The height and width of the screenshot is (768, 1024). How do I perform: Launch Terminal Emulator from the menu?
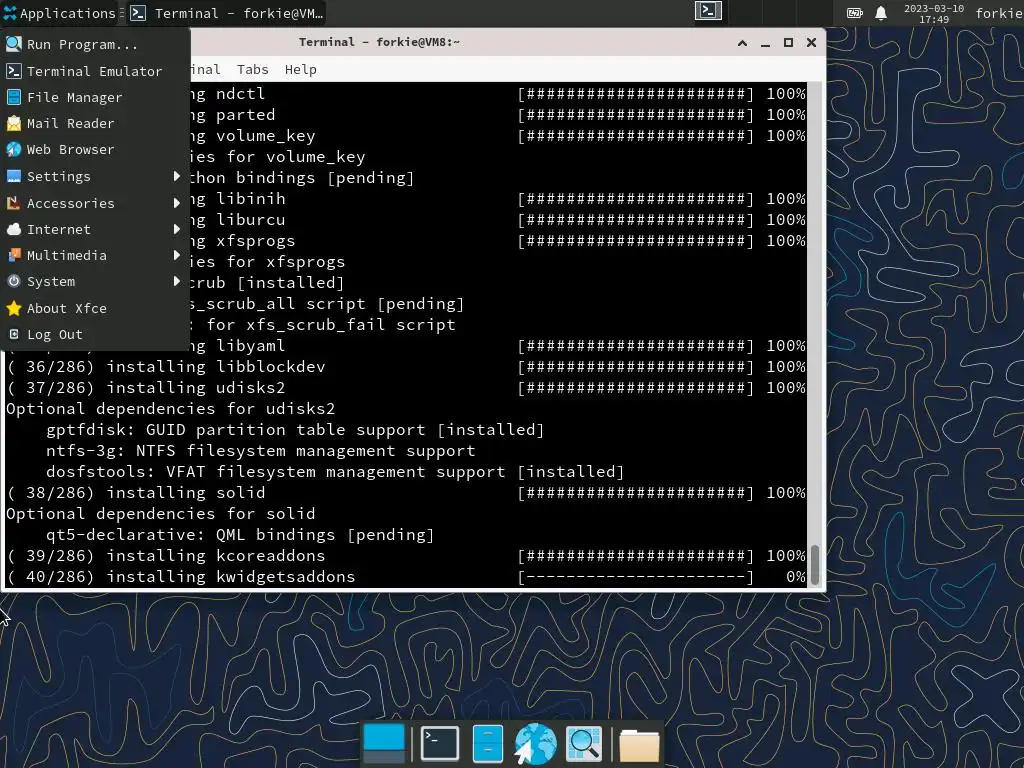(95, 71)
